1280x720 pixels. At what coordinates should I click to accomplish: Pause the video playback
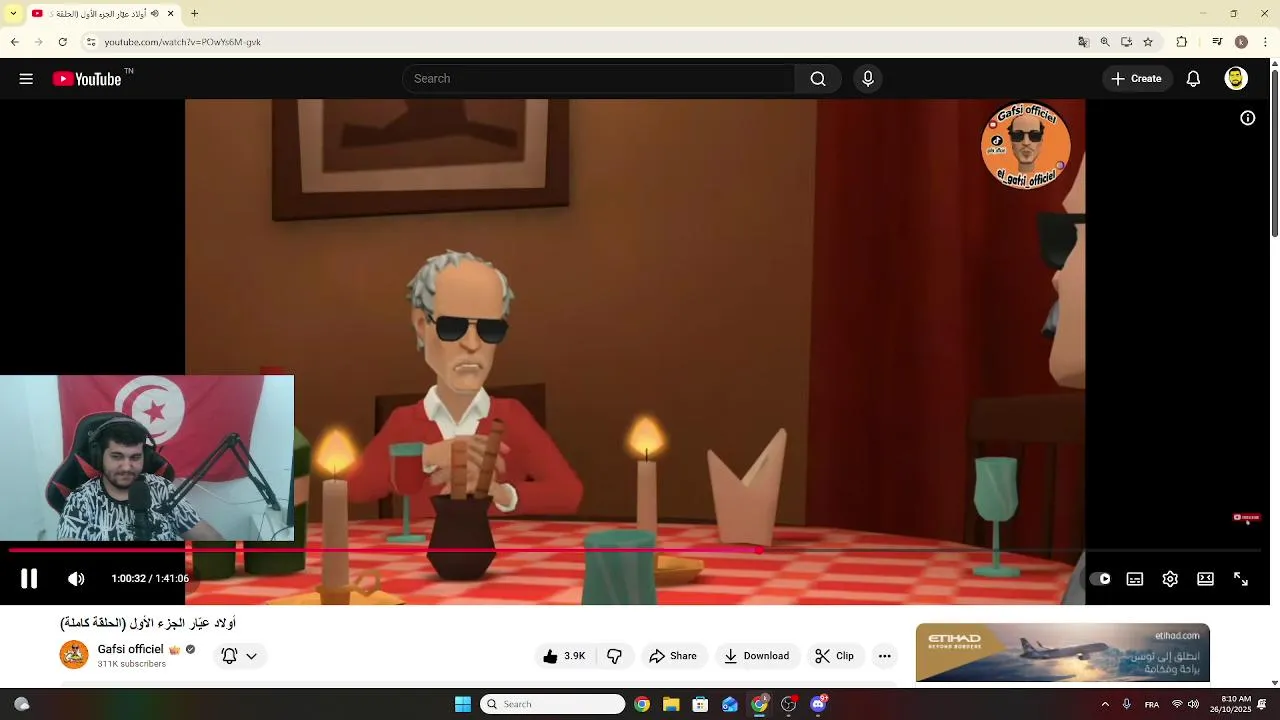coord(29,578)
